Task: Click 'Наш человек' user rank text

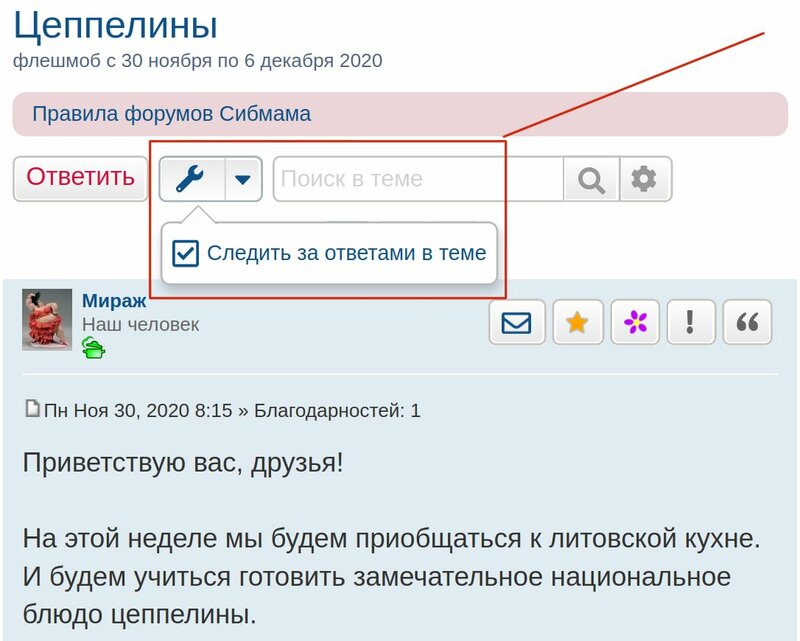Action: point(141,325)
